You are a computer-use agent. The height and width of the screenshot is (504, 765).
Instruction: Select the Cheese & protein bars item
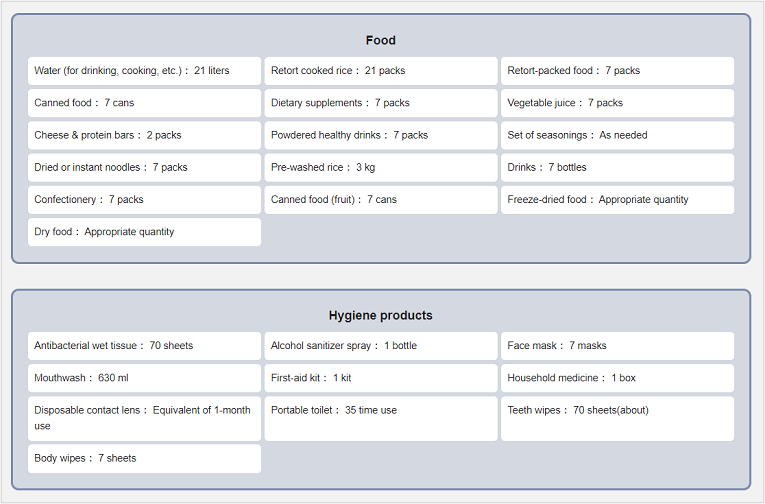coord(145,135)
